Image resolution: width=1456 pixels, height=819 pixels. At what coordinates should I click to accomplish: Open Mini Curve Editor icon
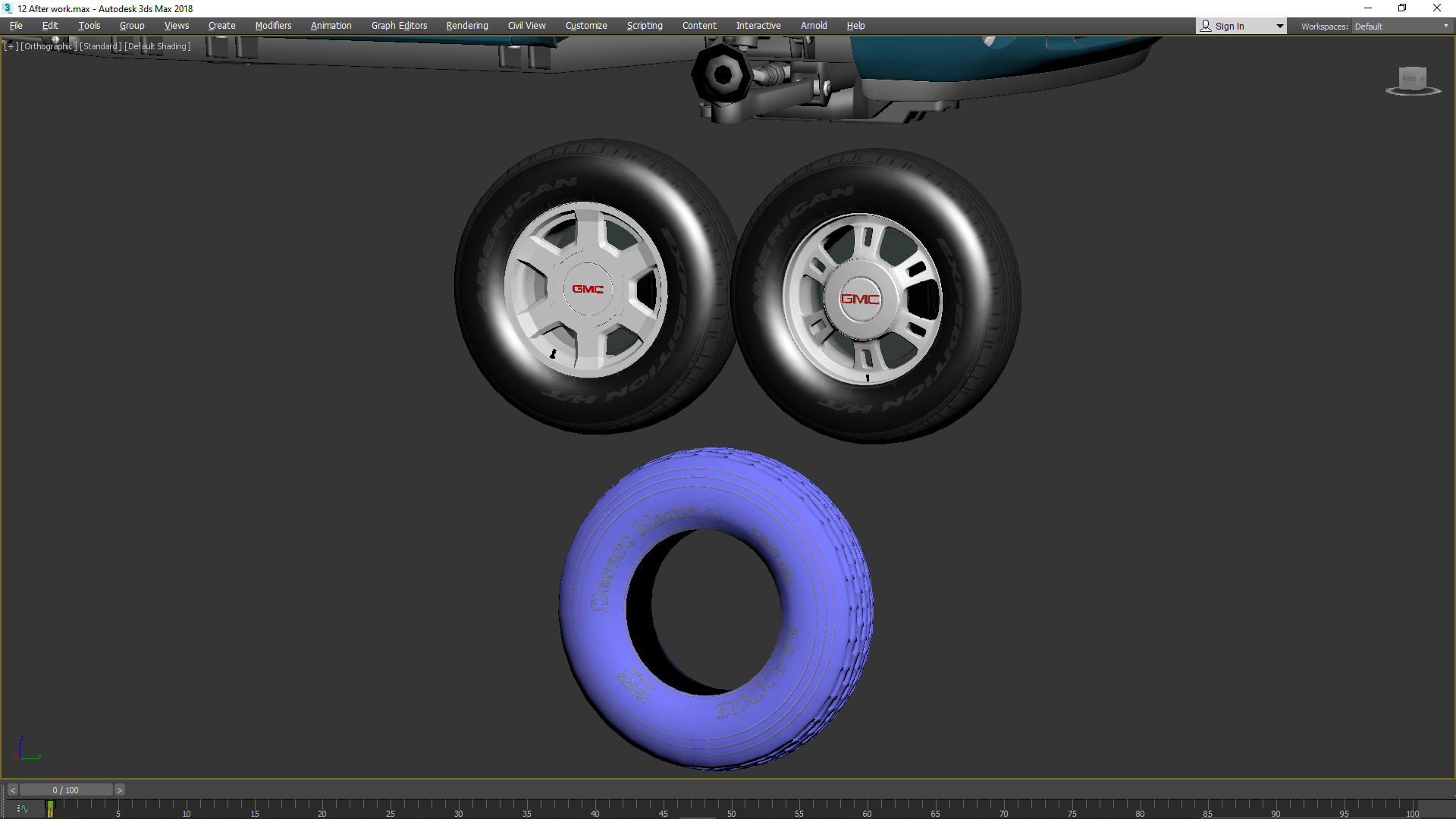23,809
